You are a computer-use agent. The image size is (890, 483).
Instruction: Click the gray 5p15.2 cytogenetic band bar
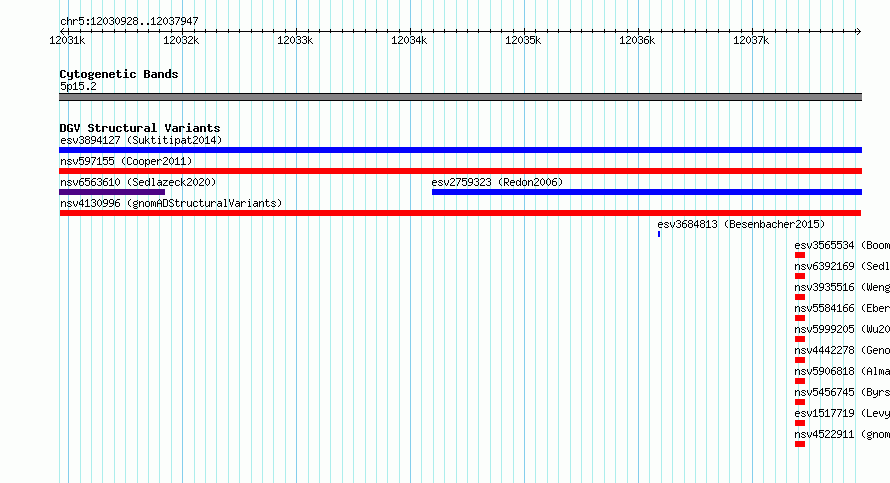point(460,97)
